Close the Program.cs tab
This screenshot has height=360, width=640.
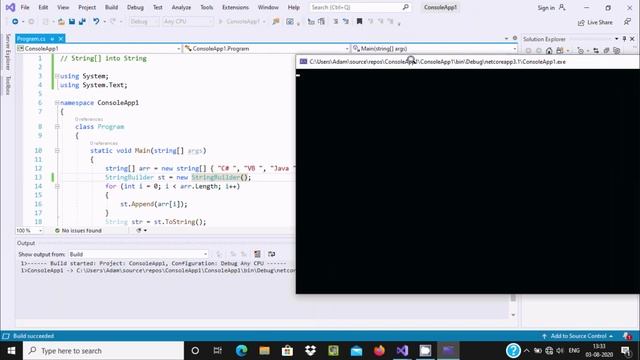61,39
